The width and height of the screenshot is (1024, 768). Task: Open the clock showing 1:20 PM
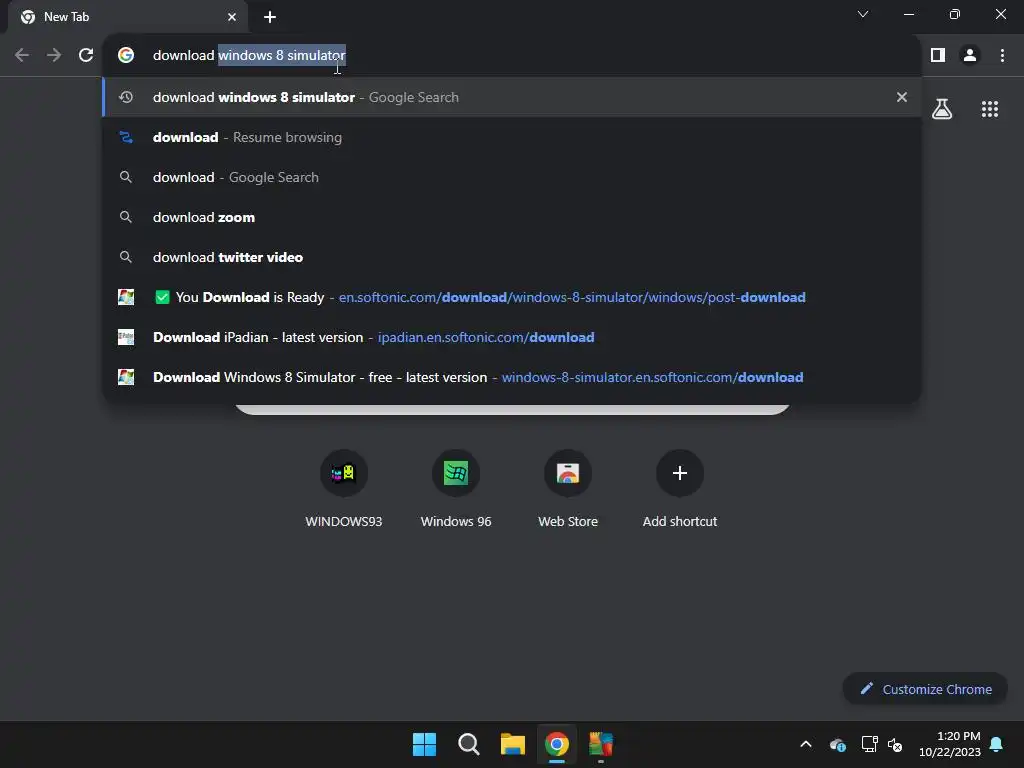(x=950, y=744)
